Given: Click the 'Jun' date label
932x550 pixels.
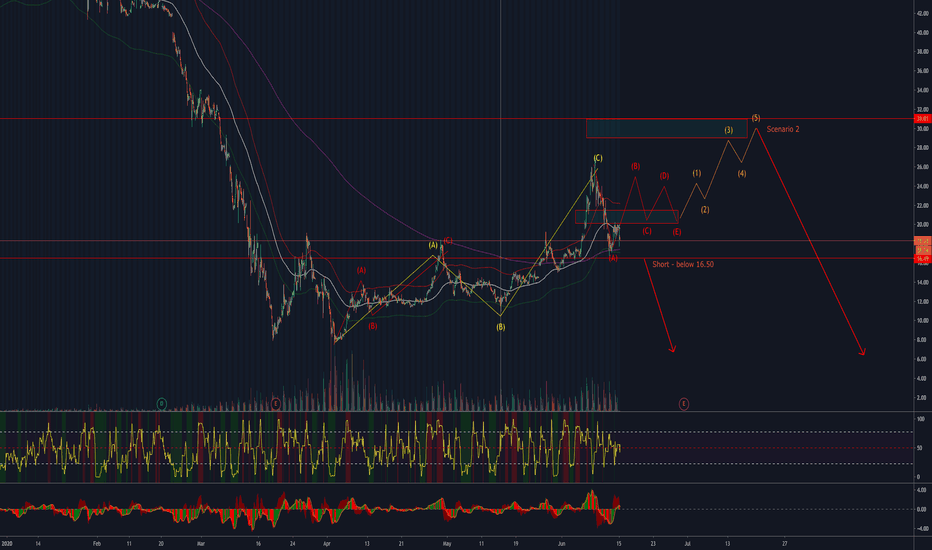Looking at the screenshot, I should click(562, 543).
